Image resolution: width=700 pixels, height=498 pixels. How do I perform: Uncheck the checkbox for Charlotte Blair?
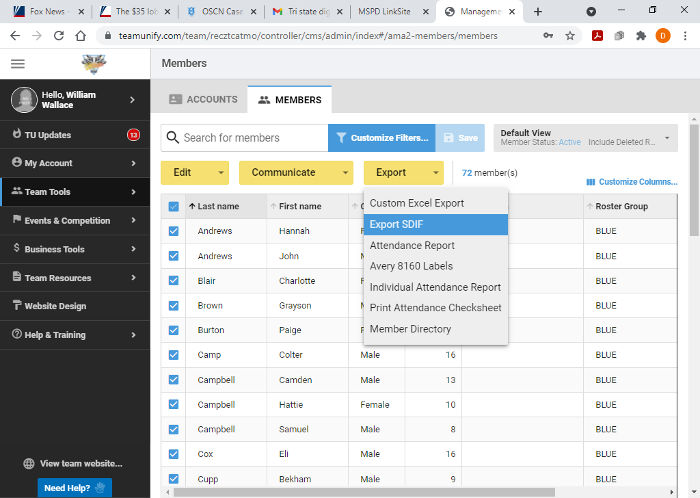pyautogui.click(x=173, y=281)
